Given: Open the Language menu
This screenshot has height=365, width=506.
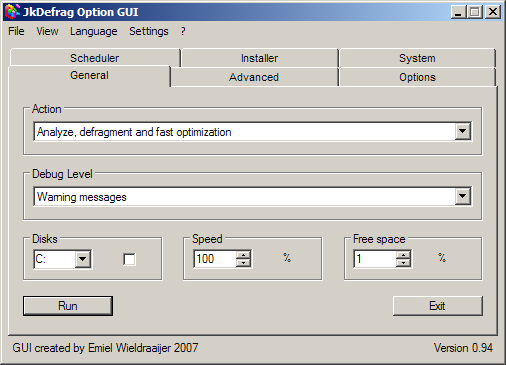Looking at the screenshot, I should coord(94,31).
